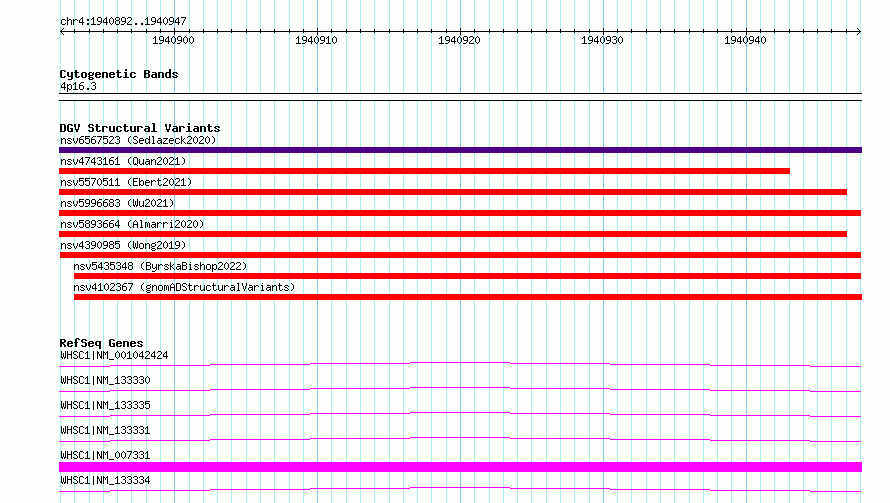Click ruler coordinate 1940930

click(602, 40)
